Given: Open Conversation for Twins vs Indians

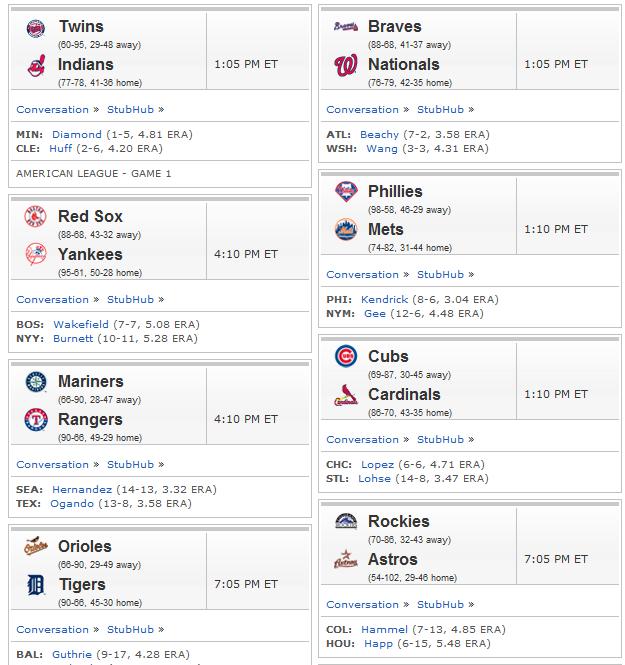Looking at the screenshot, I should click(53, 109).
